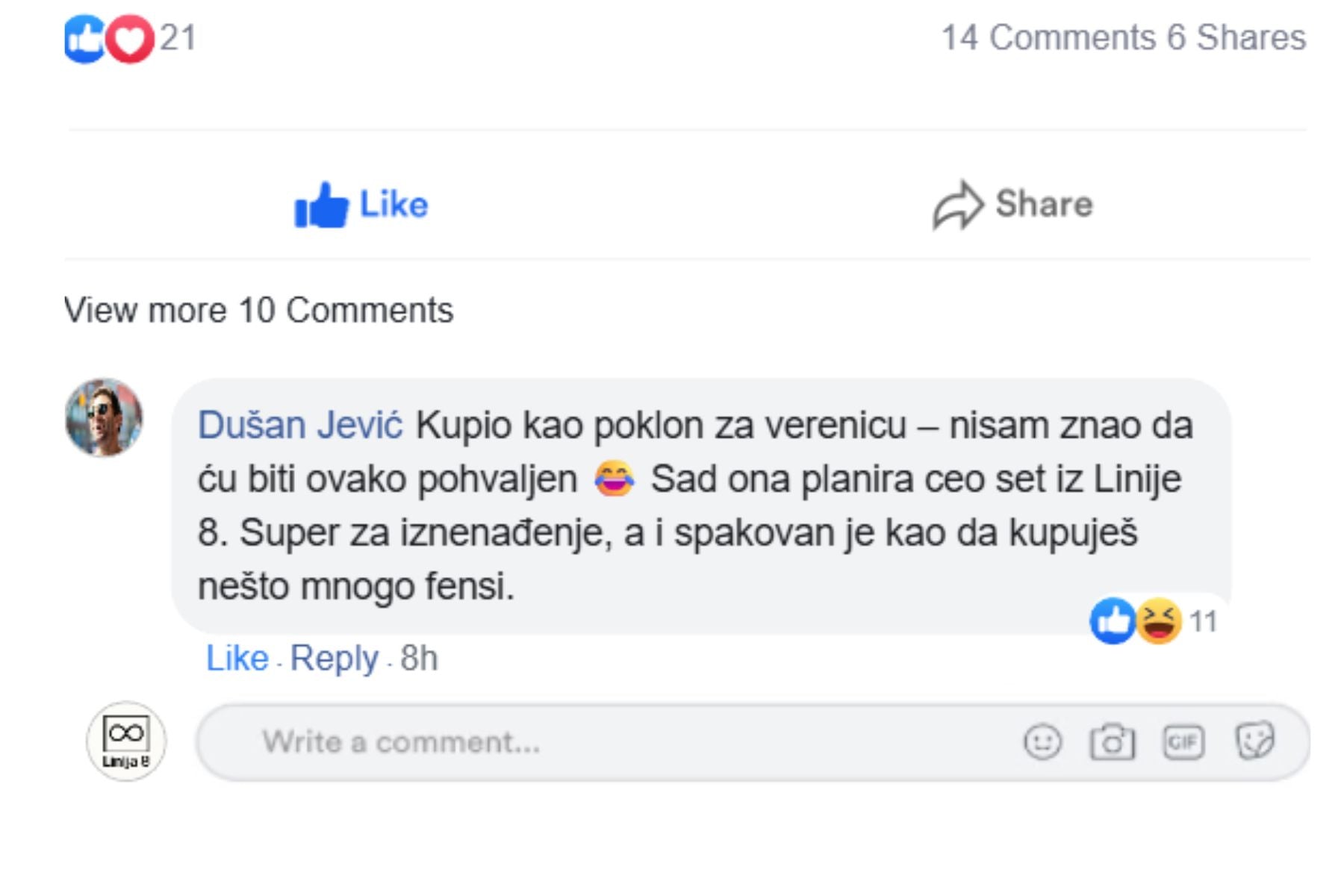Focus the Write a comment field
Viewport: 1344px width, 896px height.
click(597, 742)
